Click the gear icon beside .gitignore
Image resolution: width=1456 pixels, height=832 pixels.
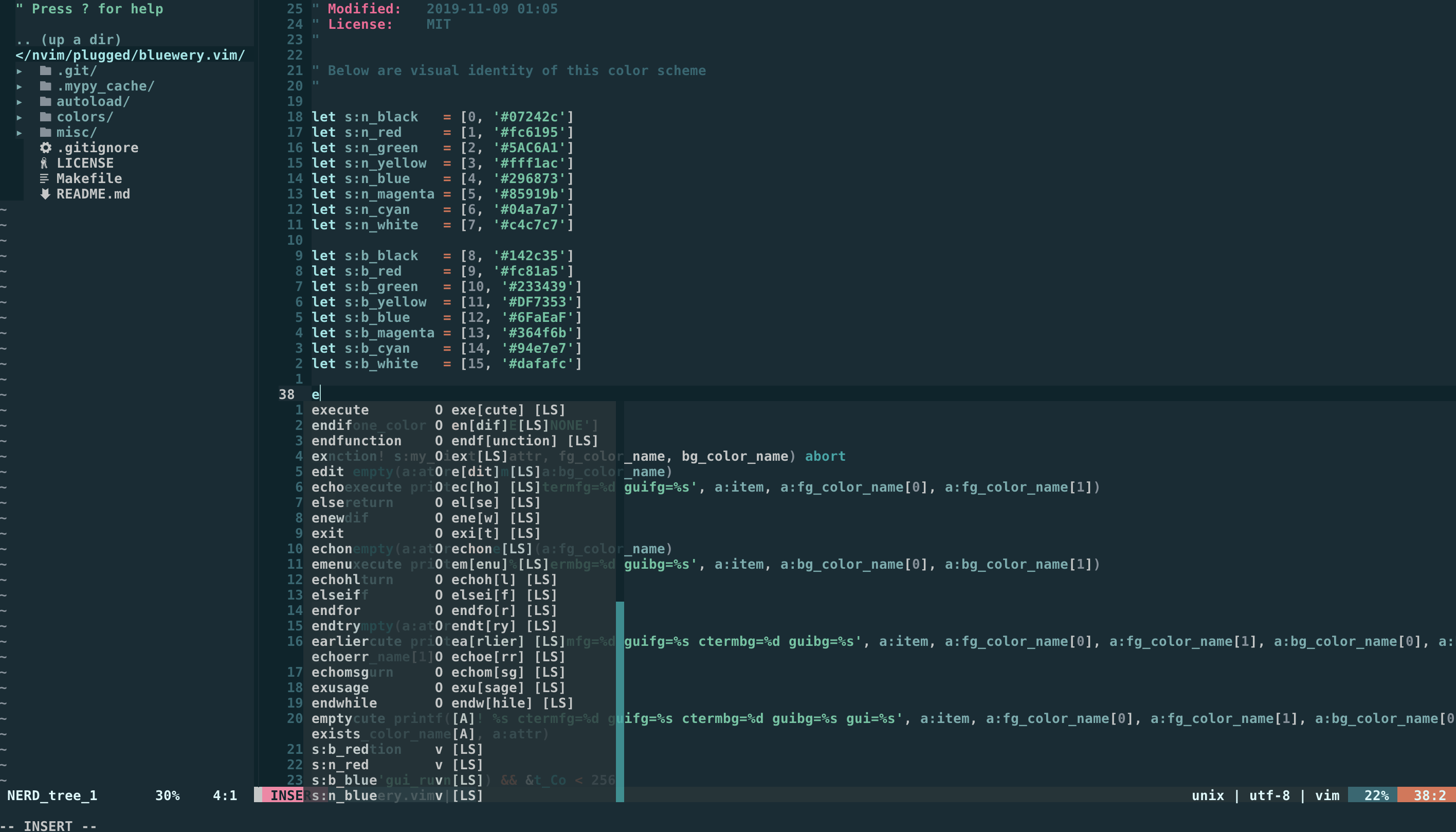[x=46, y=148]
